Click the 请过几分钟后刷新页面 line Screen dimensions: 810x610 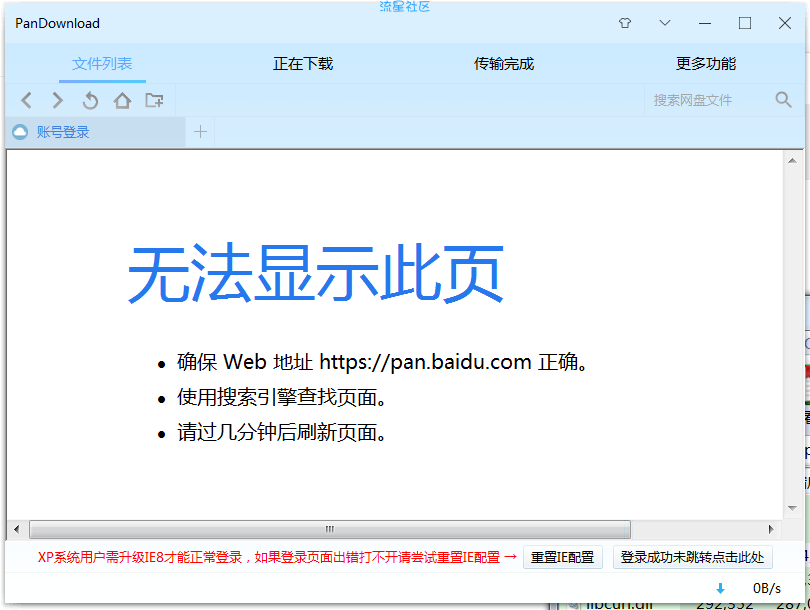point(281,433)
